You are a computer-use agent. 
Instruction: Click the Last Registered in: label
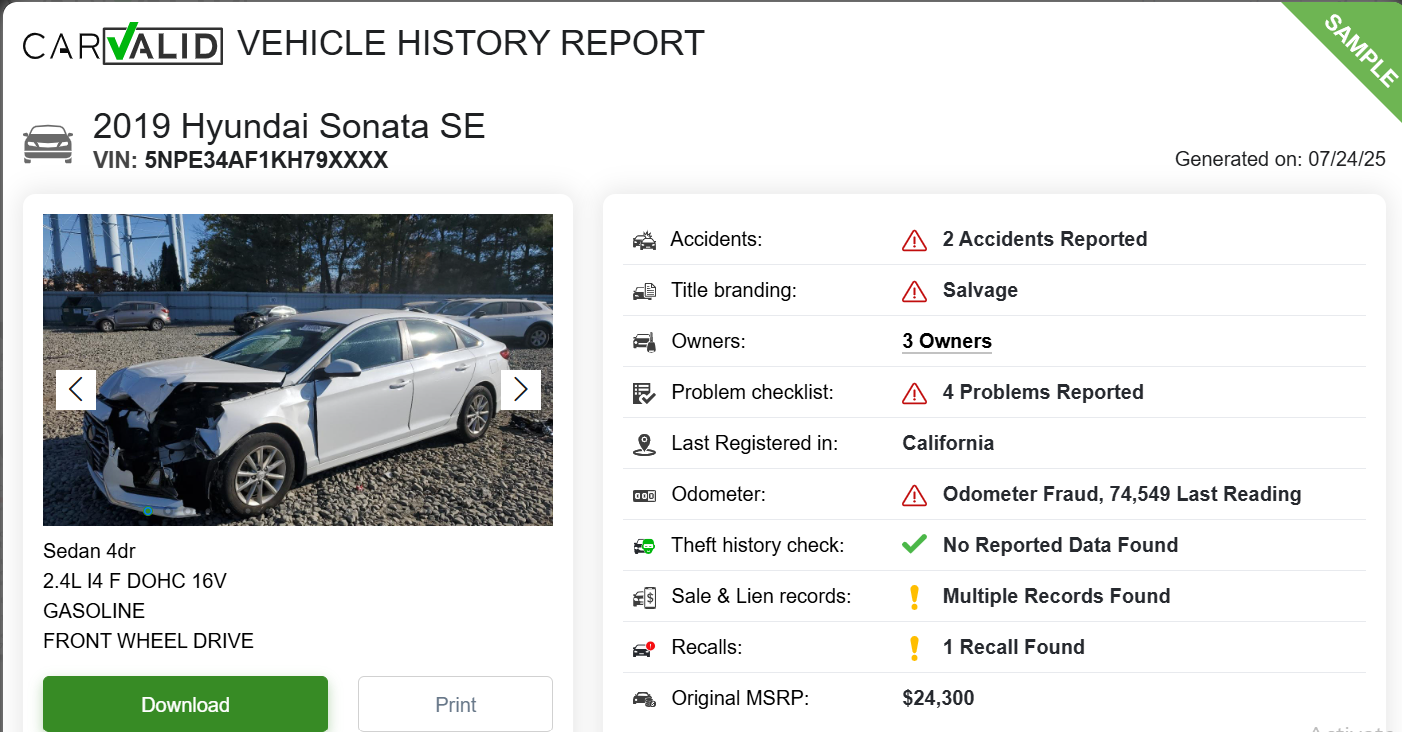[x=755, y=443]
